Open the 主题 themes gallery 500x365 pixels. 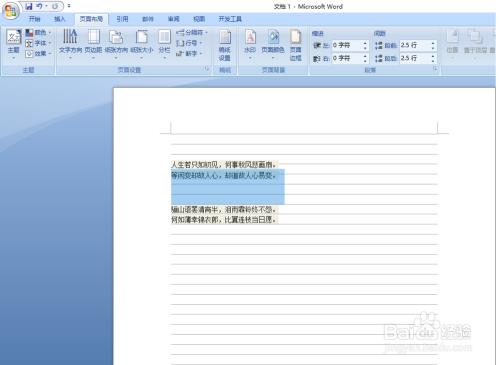click(14, 44)
